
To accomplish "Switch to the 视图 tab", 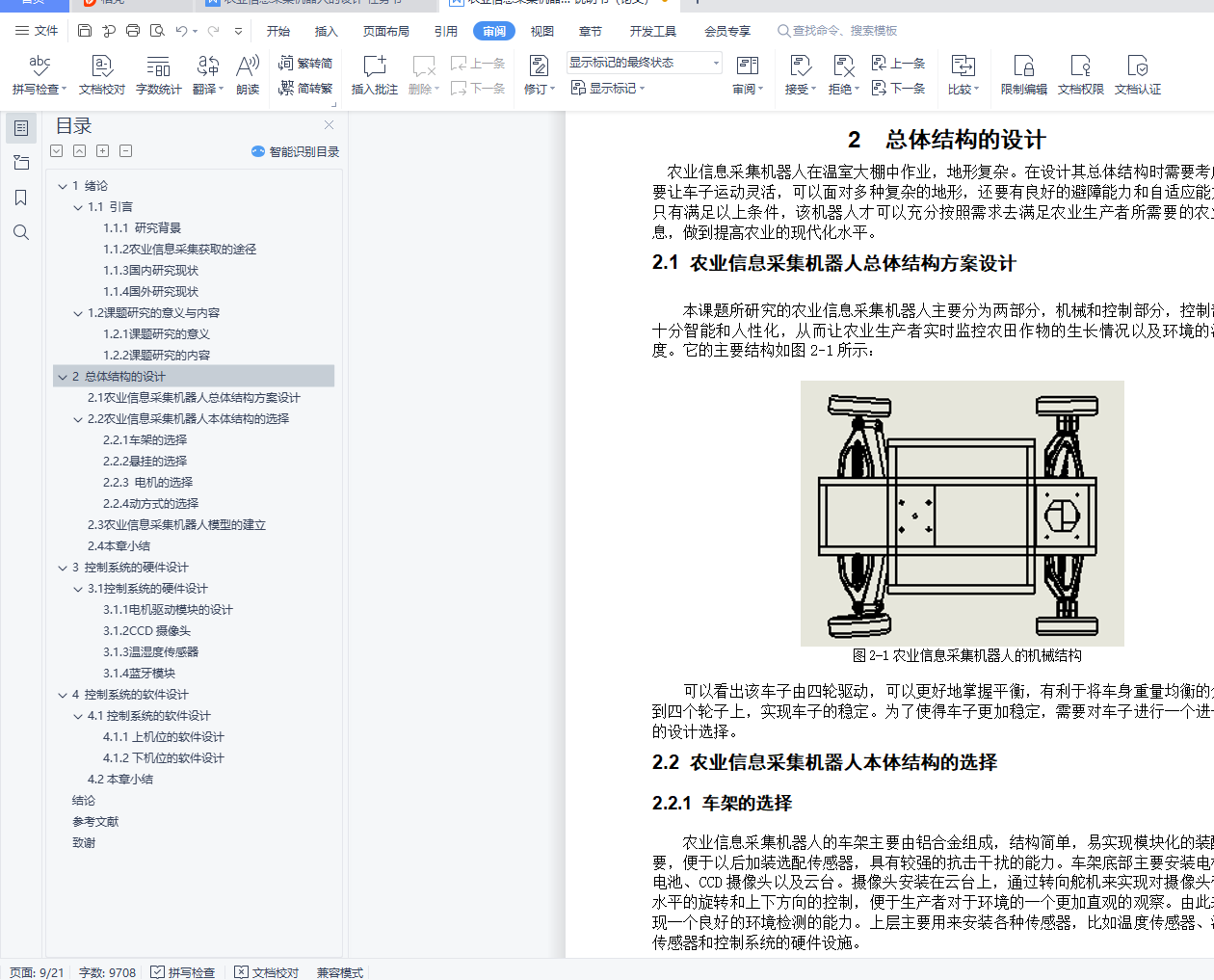I will (x=542, y=31).
